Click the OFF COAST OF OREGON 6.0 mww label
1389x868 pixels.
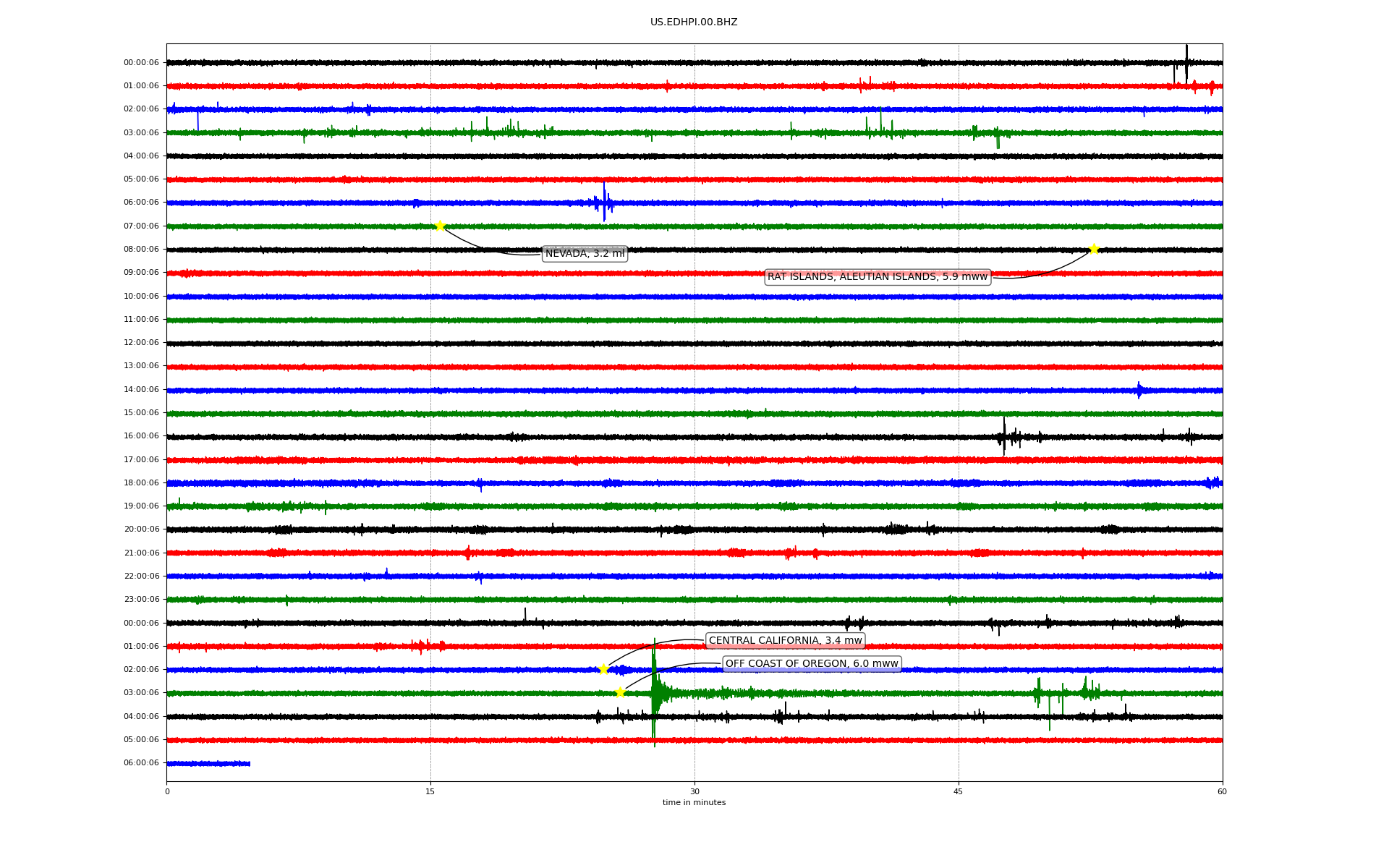[811, 664]
